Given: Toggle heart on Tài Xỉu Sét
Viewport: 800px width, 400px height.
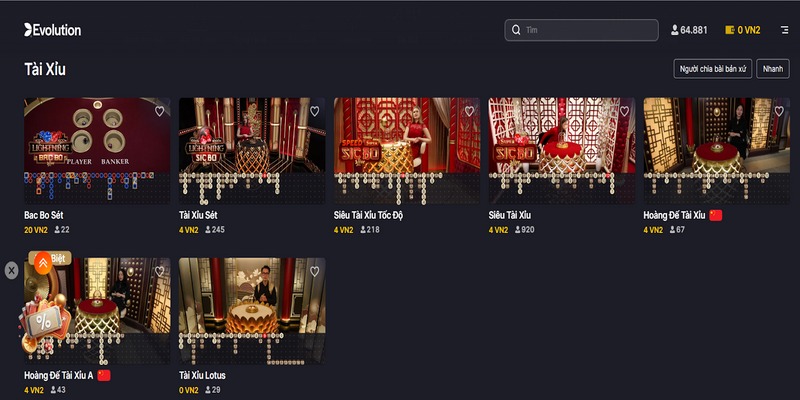Looking at the screenshot, I should 315,111.
